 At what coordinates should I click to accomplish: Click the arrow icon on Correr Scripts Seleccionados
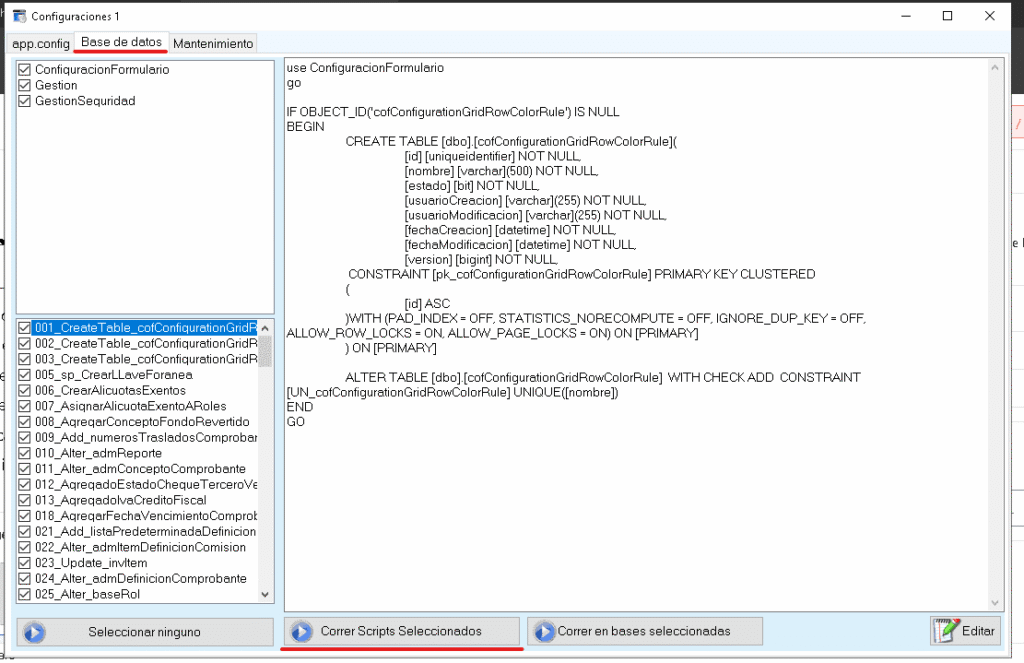(x=300, y=632)
